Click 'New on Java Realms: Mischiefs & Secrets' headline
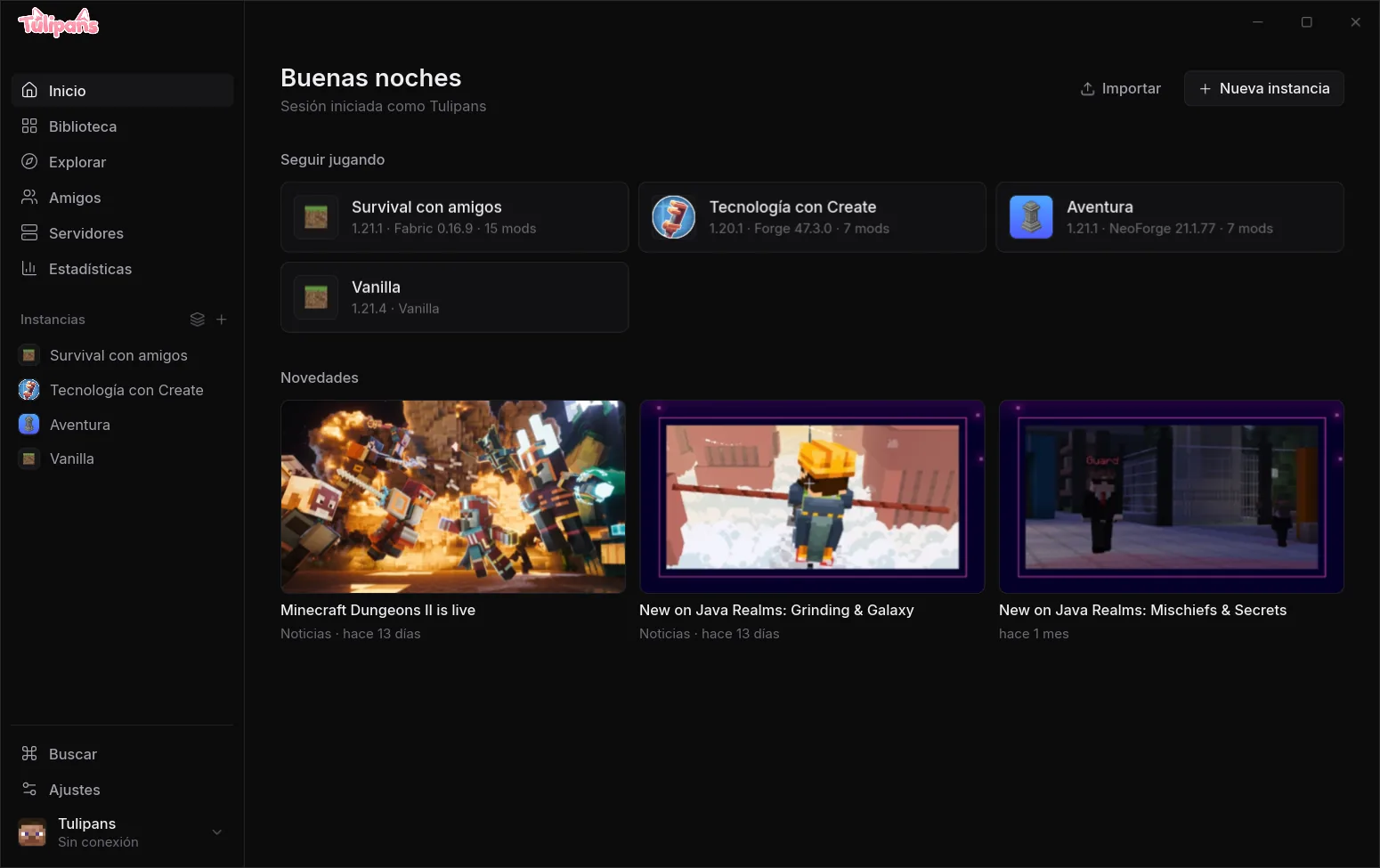 [1142, 610]
